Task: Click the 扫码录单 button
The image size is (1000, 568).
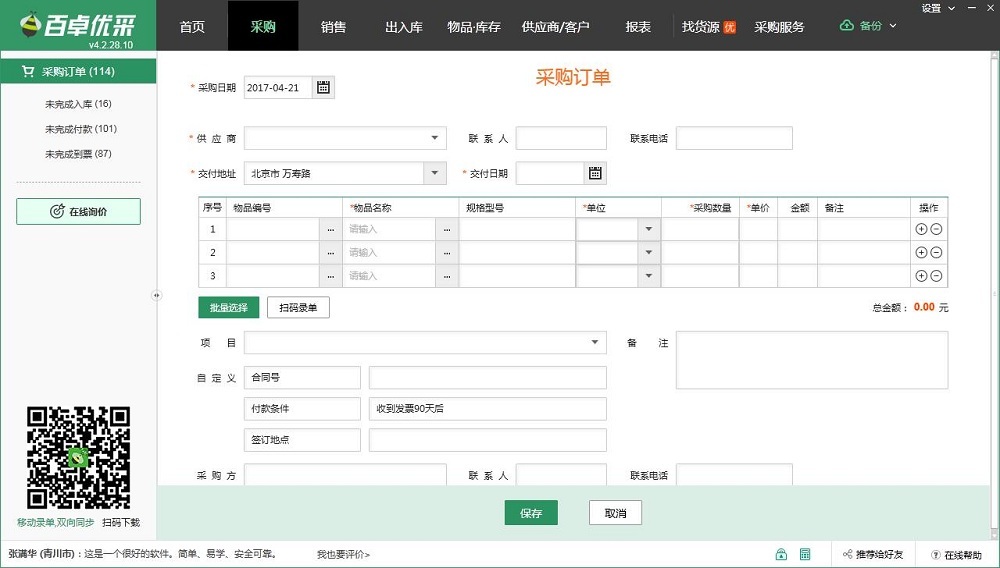Action: coord(298,307)
